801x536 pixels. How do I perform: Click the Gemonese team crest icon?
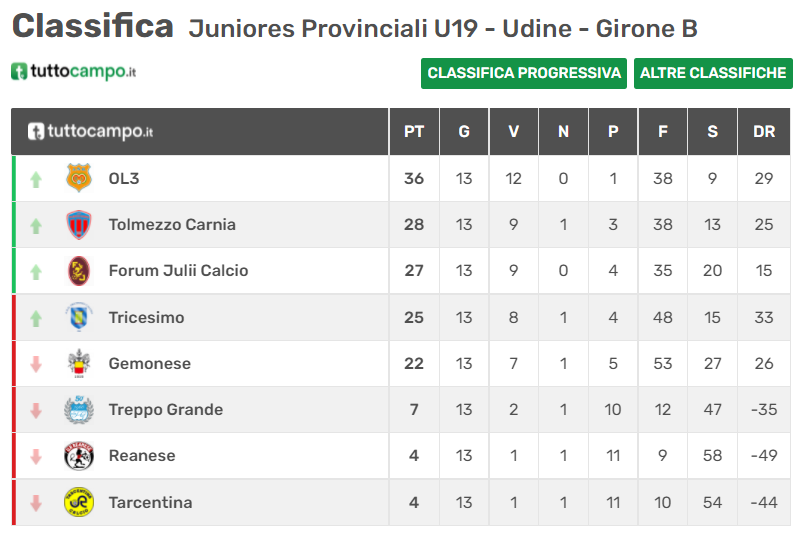tap(78, 364)
